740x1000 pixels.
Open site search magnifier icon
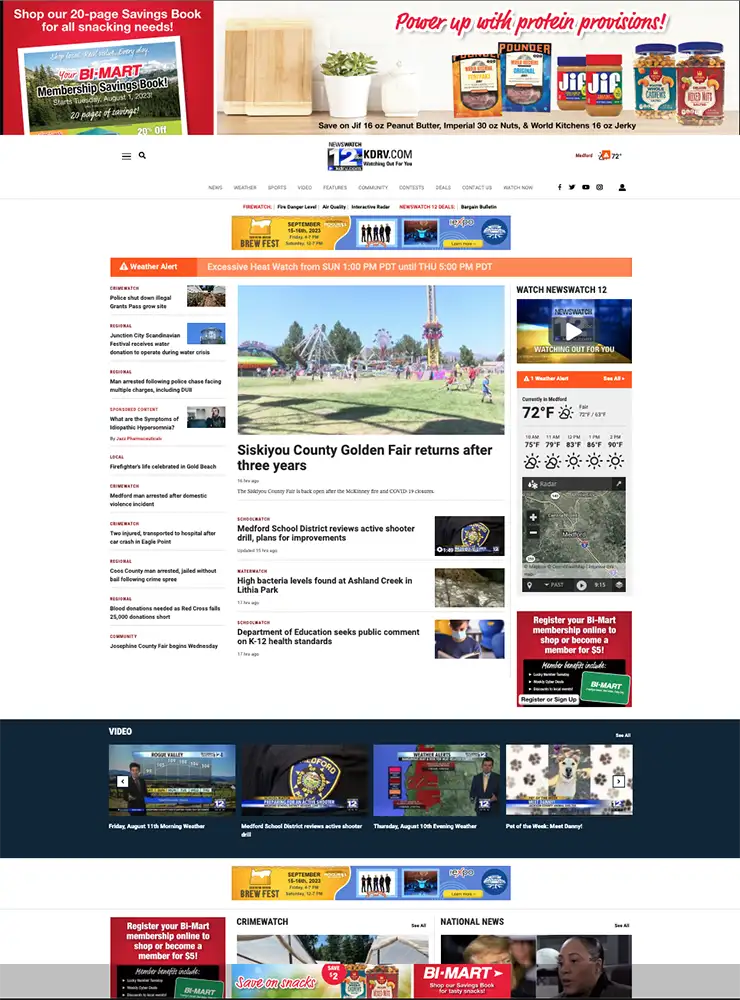click(142, 156)
